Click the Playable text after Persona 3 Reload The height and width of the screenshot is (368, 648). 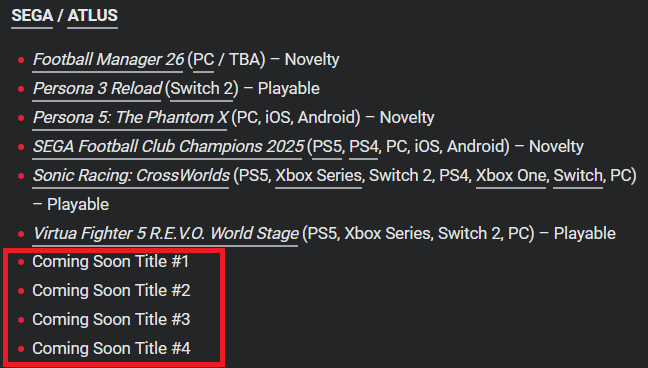tap(288, 88)
